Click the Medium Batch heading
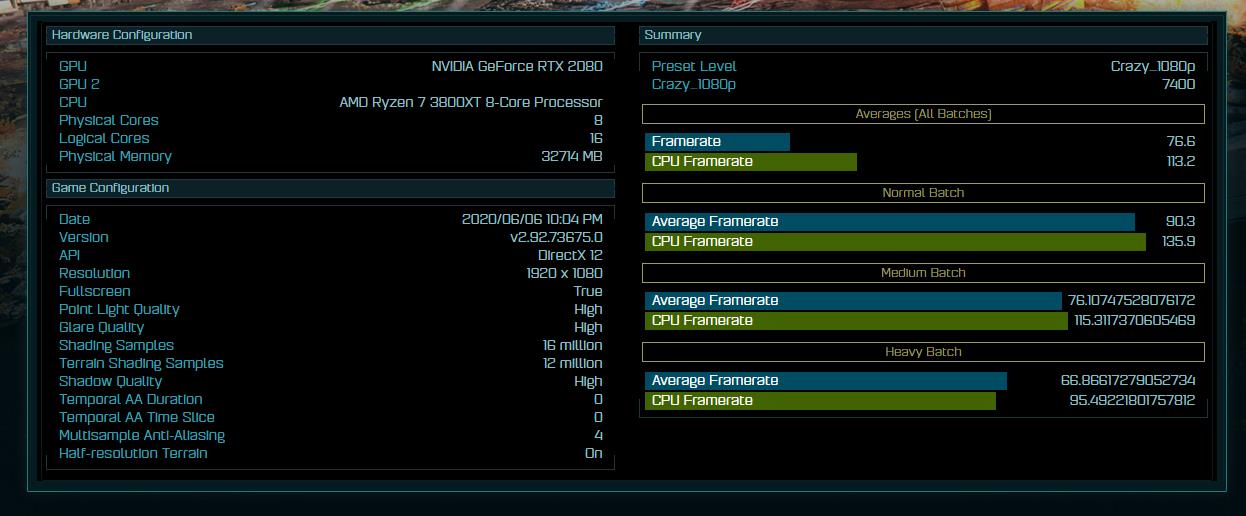 click(922, 273)
